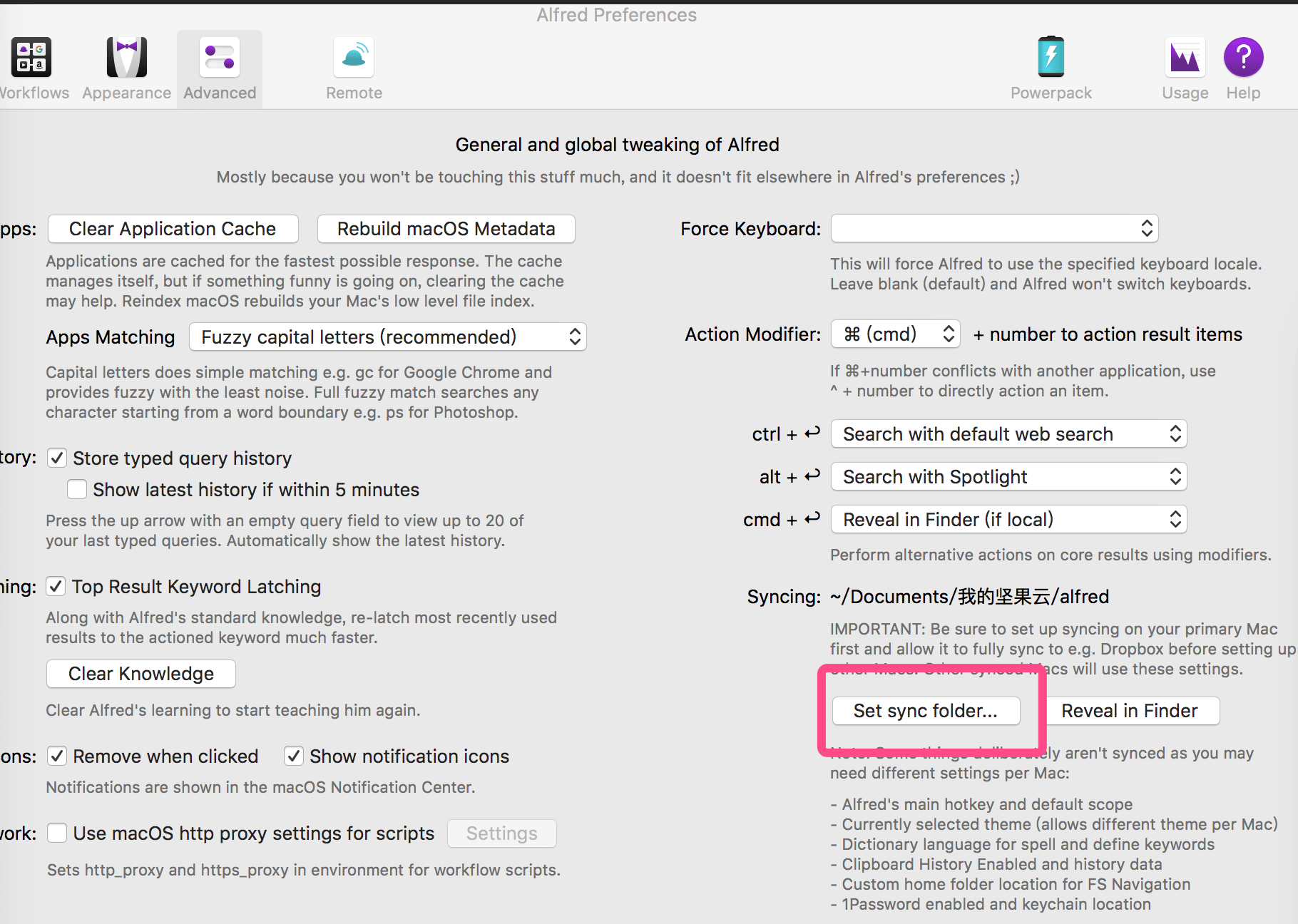This screenshot has height=924, width=1298.
Task: Switch to the Help tab label
Action: pos(1244,93)
